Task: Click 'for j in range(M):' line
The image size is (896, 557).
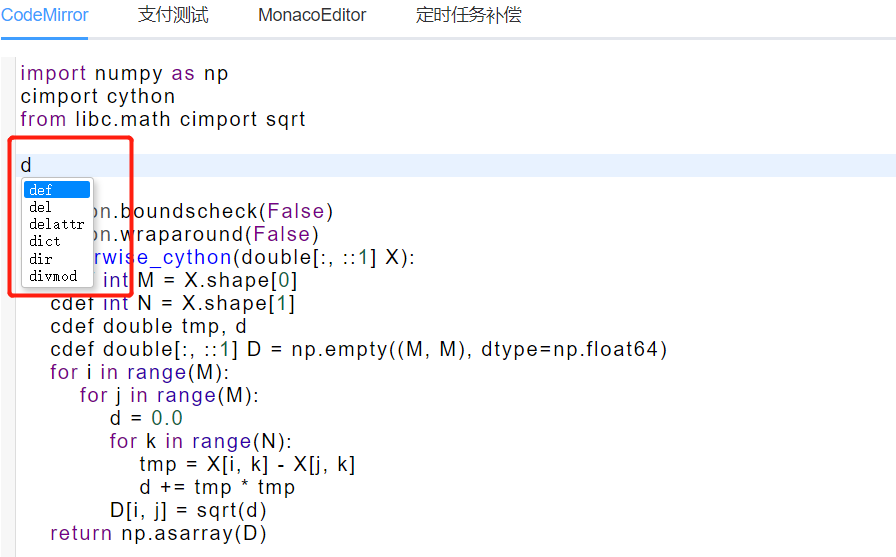Action: [x=169, y=395]
